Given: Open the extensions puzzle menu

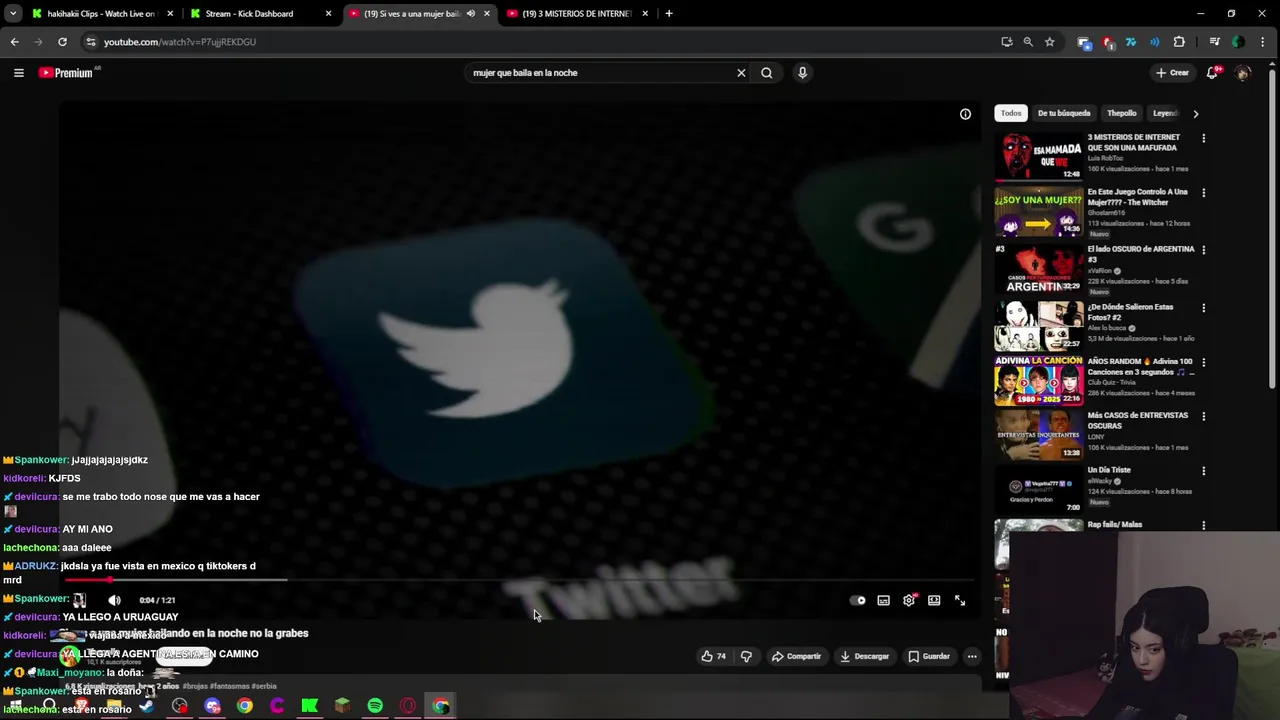Looking at the screenshot, I should (x=1179, y=42).
